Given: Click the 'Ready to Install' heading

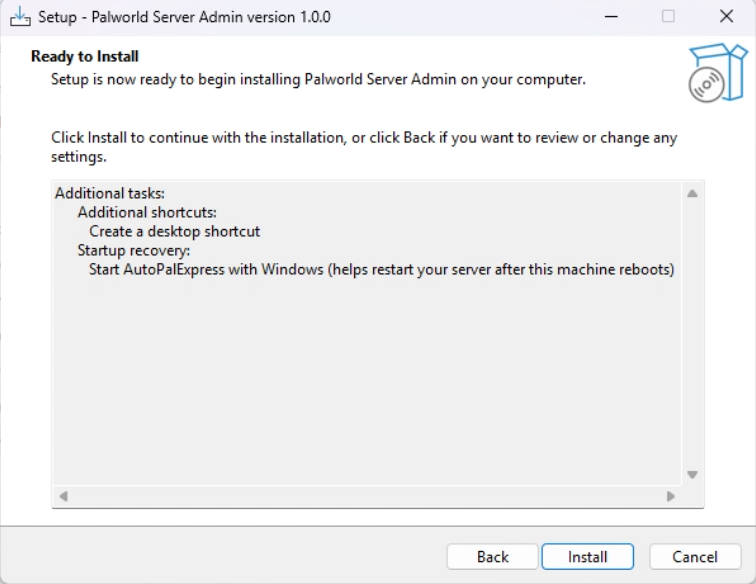Looking at the screenshot, I should pyautogui.click(x=85, y=56).
